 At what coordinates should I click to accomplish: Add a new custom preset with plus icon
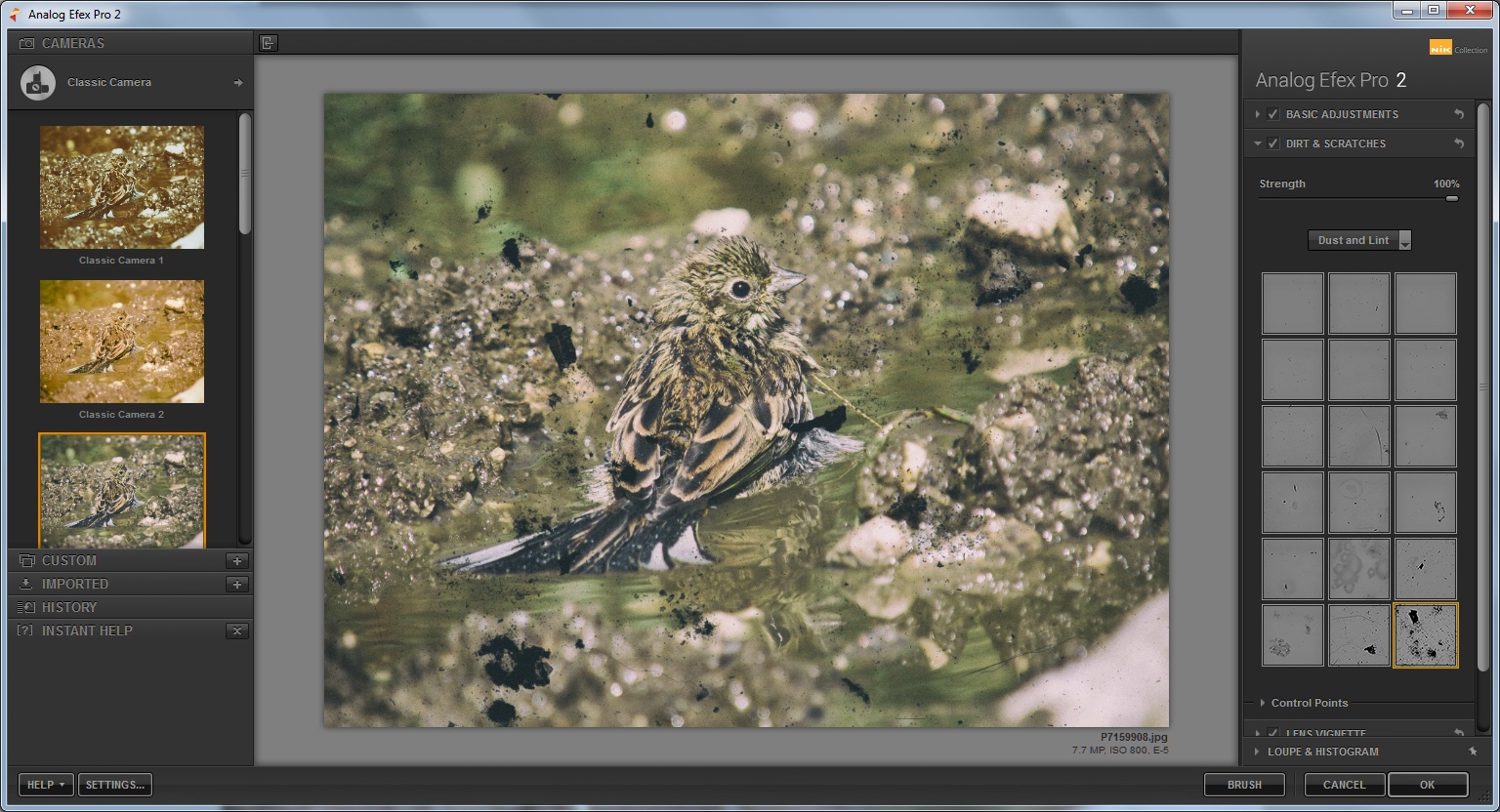click(x=237, y=561)
